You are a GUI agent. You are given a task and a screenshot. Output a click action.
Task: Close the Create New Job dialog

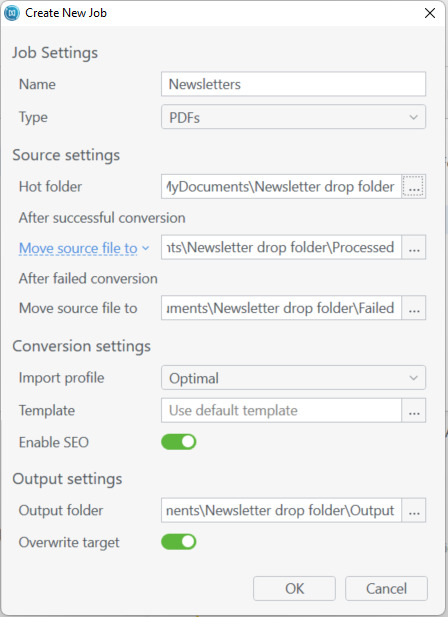point(430,13)
